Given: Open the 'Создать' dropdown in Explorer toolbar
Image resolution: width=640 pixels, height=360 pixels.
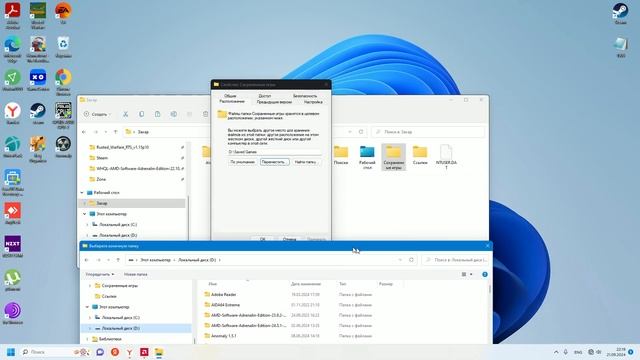Looking at the screenshot, I should point(97,114).
